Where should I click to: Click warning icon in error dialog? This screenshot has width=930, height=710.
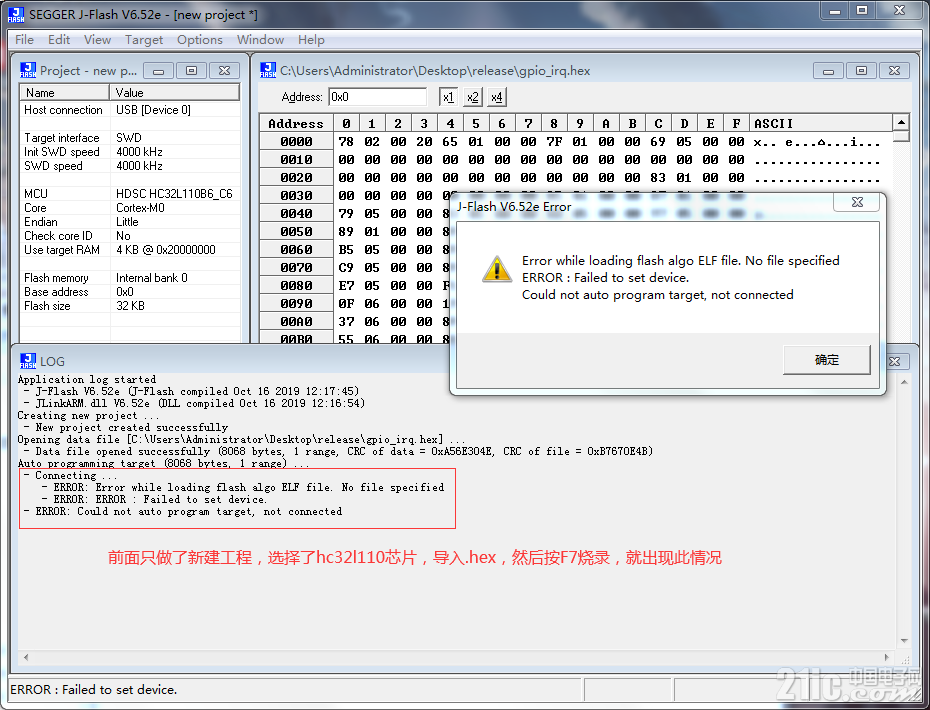point(496,269)
